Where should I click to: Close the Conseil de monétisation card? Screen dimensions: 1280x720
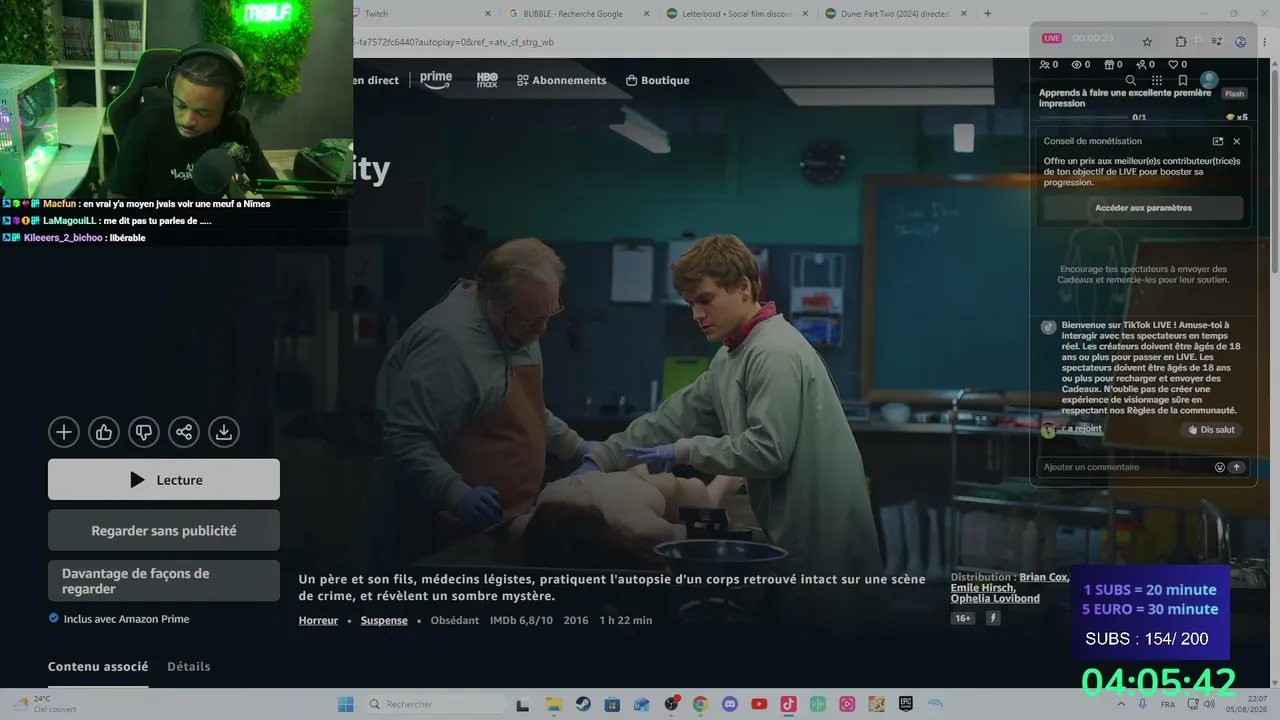(1237, 141)
